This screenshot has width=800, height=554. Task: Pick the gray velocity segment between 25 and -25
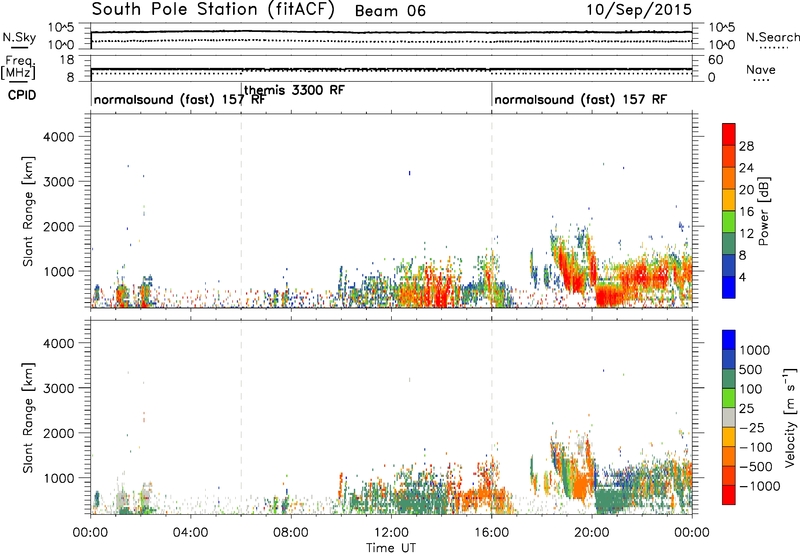[x=729, y=417]
